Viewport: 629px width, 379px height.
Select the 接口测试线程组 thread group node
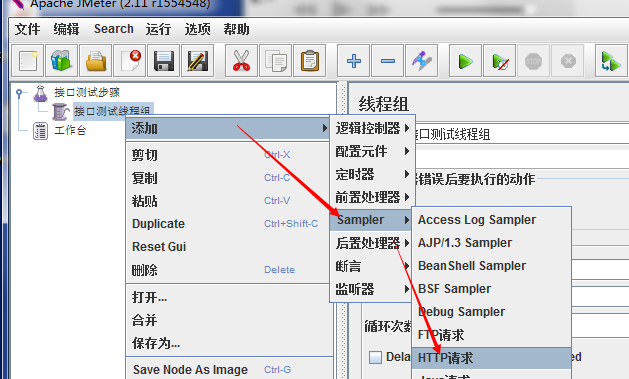click(x=112, y=111)
